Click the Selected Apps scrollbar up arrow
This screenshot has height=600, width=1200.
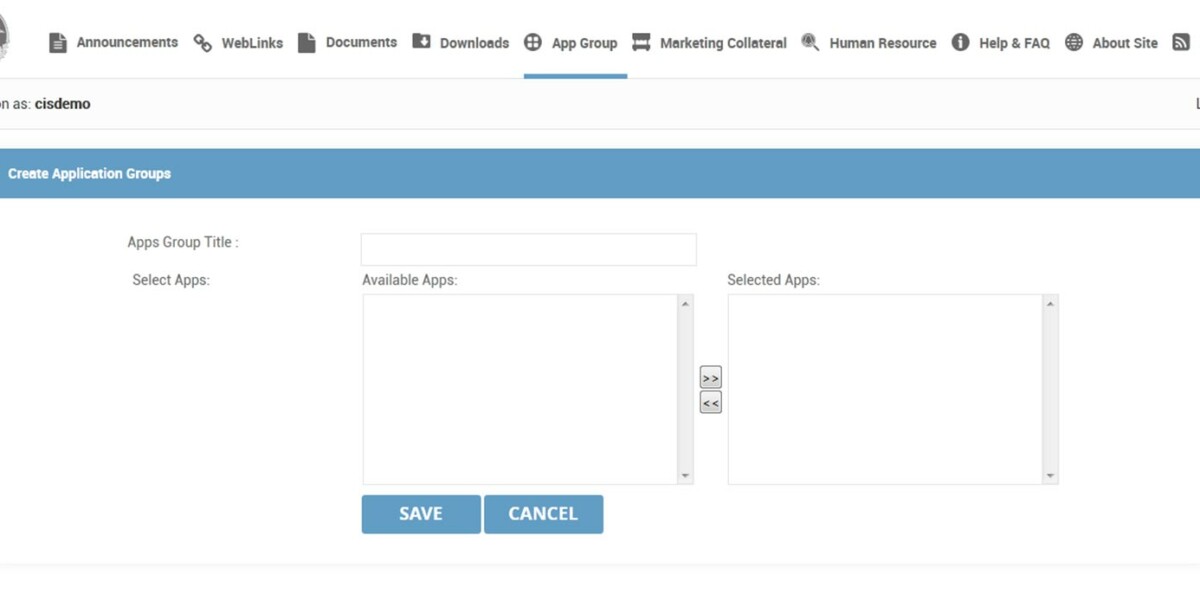tap(1051, 303)
